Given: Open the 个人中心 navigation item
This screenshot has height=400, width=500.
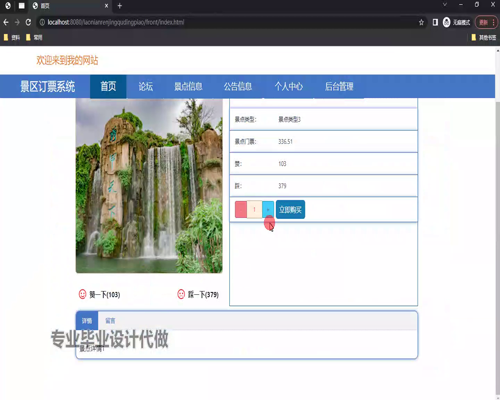Looking at the screenshot, I should tap(289, 87).
